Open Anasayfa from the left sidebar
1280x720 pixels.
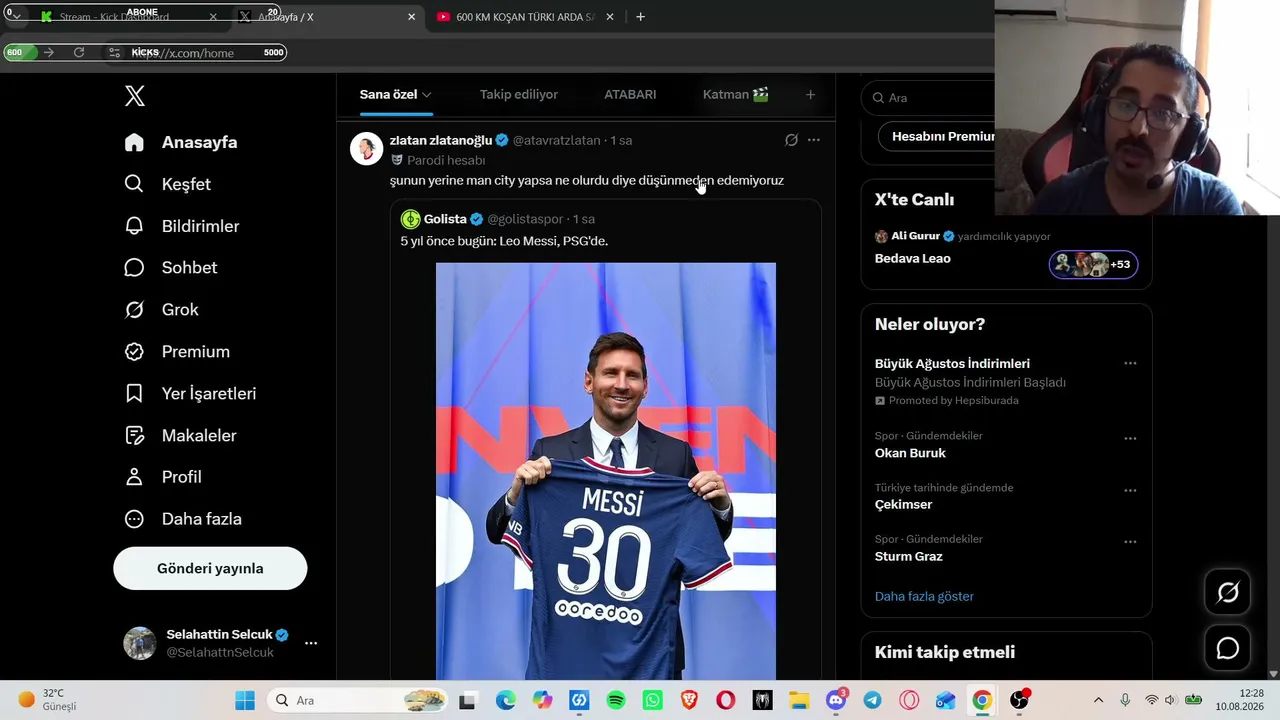coord(181,142)
